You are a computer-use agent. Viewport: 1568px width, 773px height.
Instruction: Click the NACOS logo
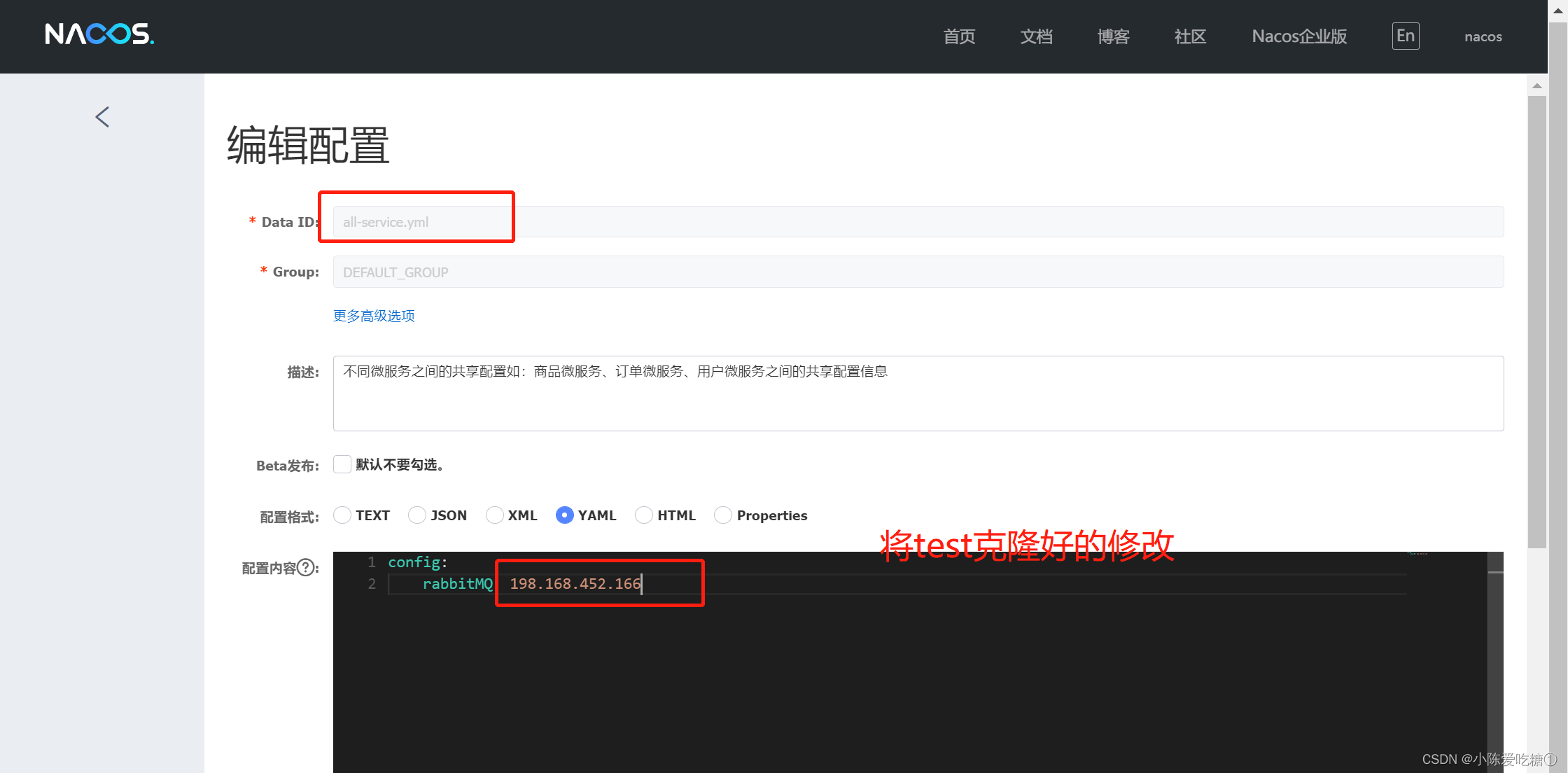[x=99, y=34]
